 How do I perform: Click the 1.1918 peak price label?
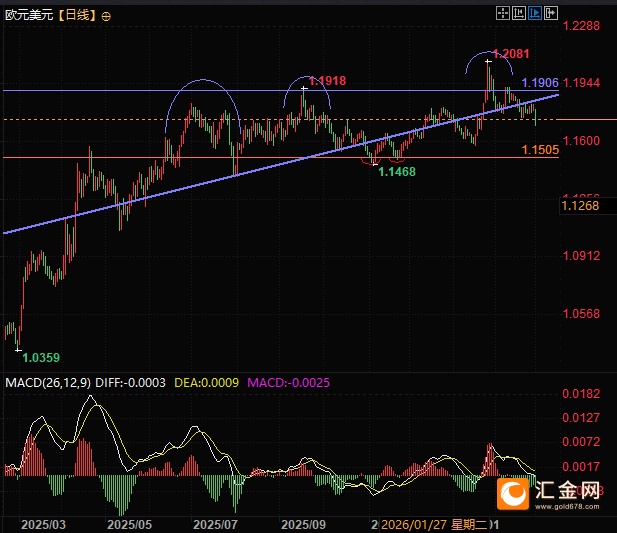[327, 81]
